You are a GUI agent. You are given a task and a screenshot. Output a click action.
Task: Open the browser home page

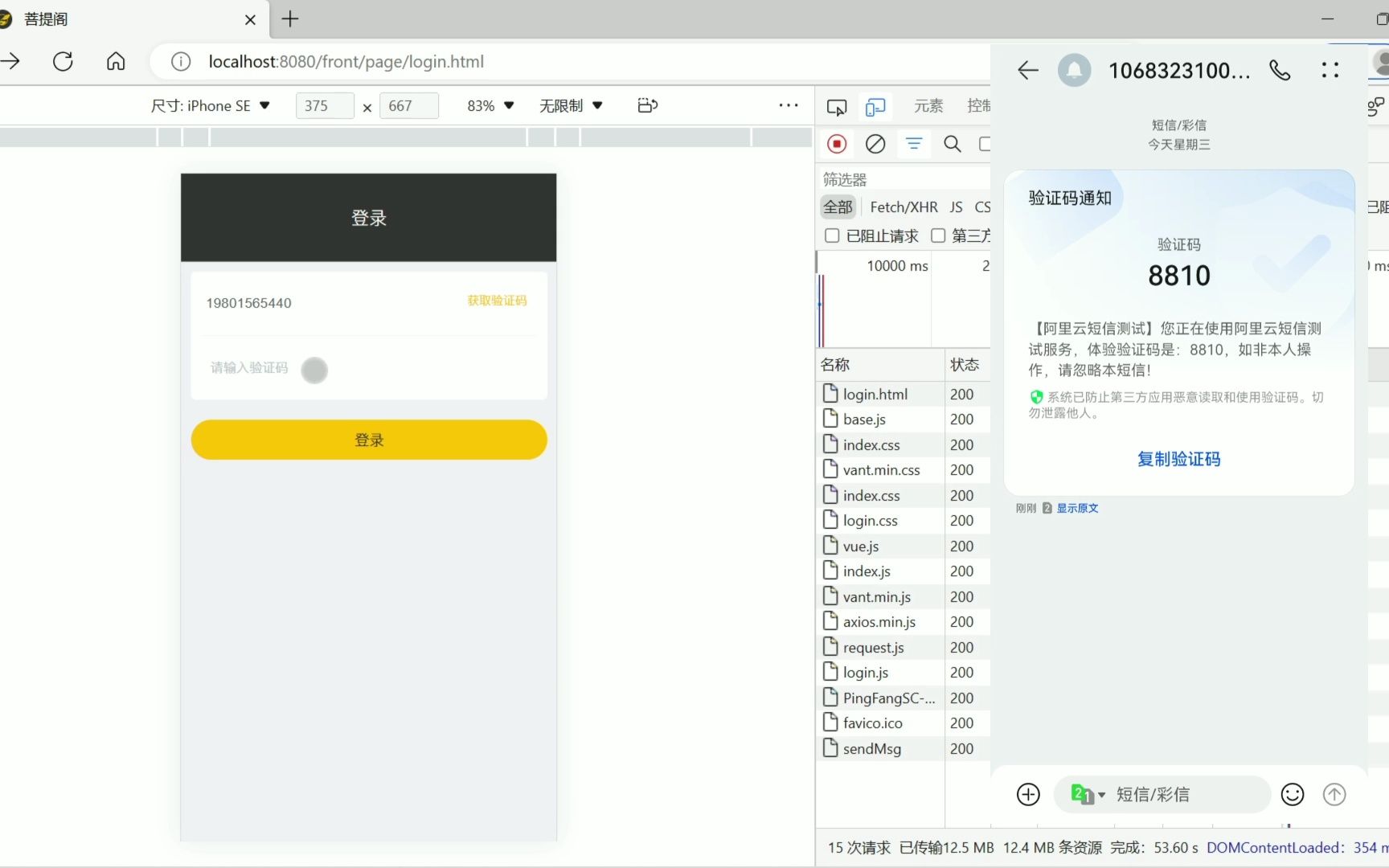pyautogui.click(x=116, y=62)
